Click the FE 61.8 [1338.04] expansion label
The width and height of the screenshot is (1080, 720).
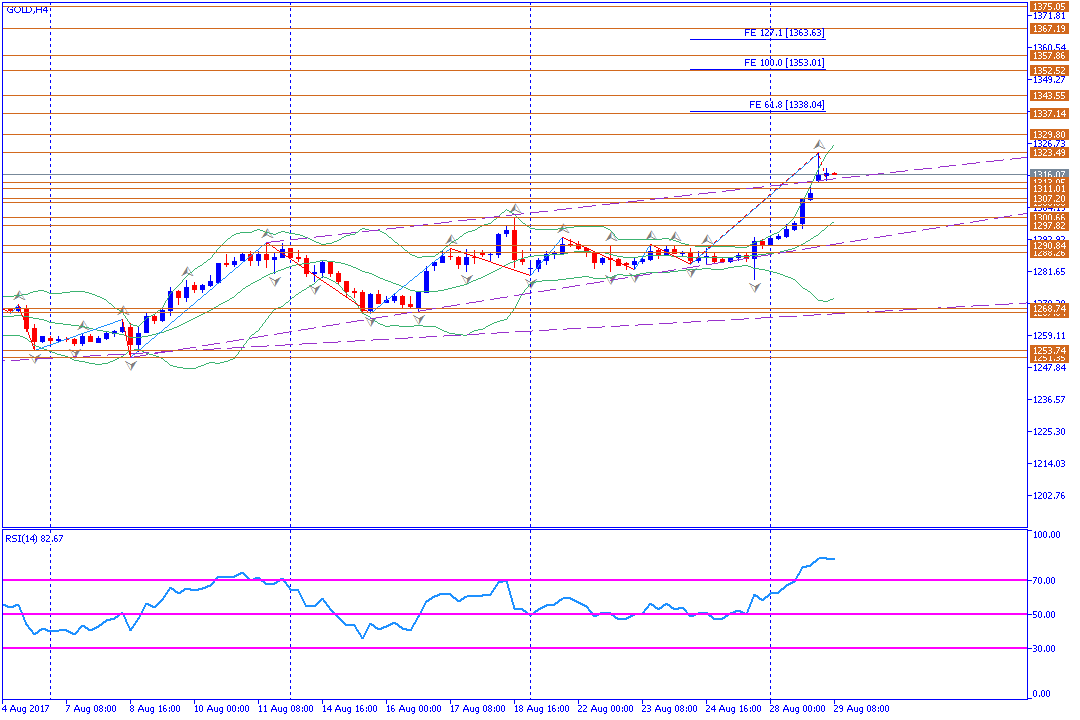coord(786,104)
